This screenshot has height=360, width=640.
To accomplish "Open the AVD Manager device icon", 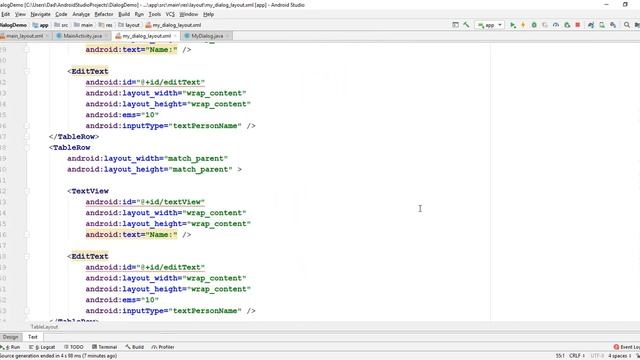I will coord(602,25).
